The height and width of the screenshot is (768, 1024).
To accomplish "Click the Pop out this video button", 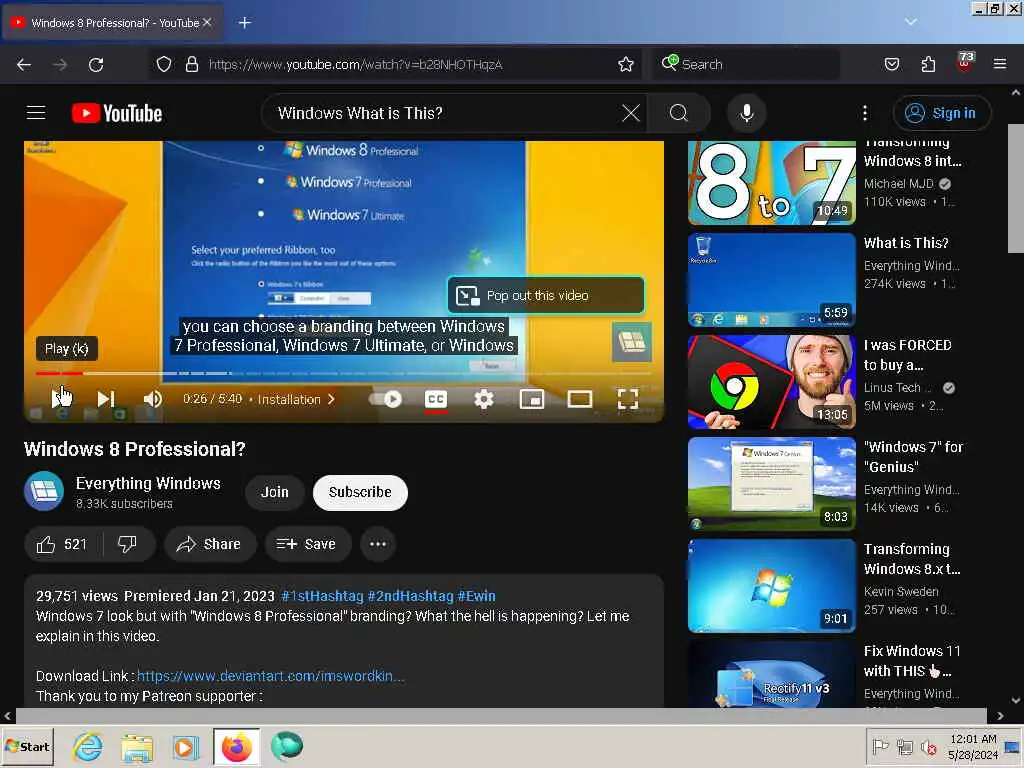I will click(x=546, y=295).
